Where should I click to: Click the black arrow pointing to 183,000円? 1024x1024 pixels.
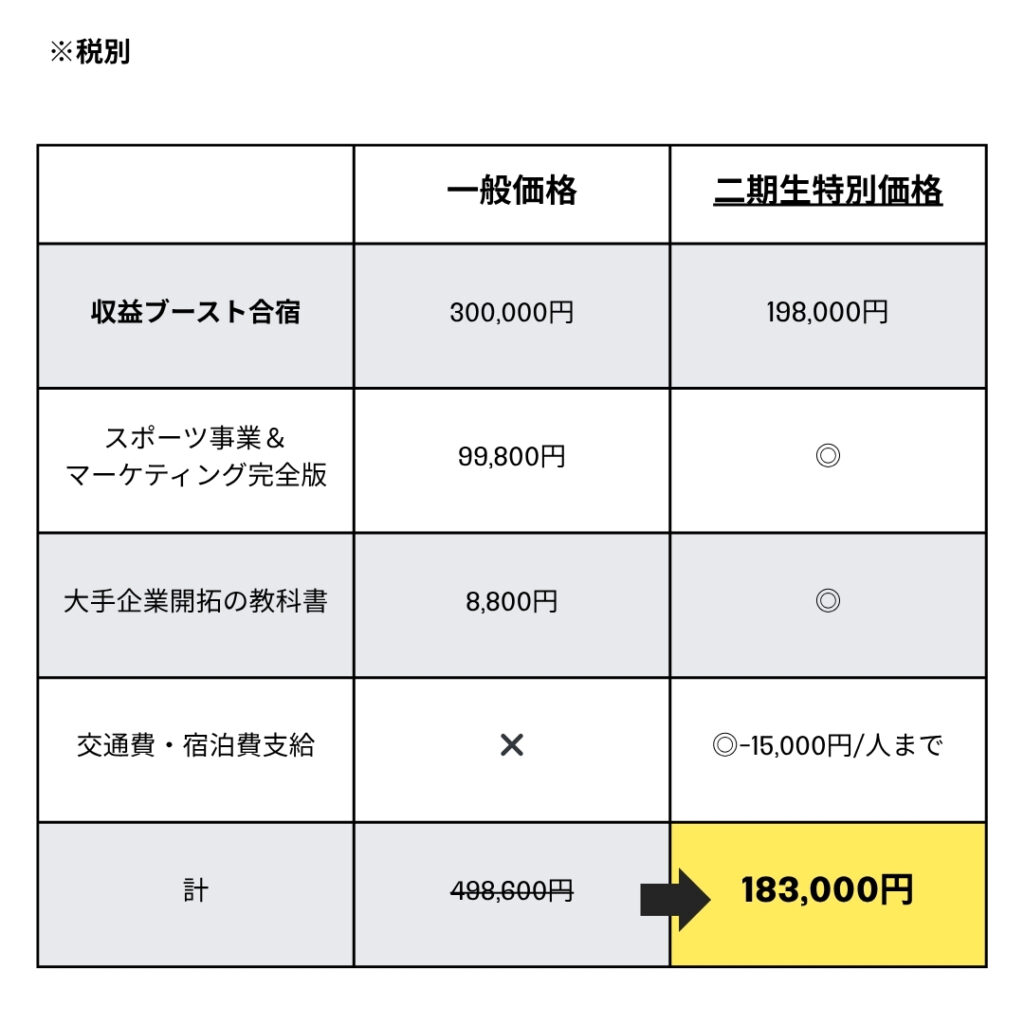[675, 899]
